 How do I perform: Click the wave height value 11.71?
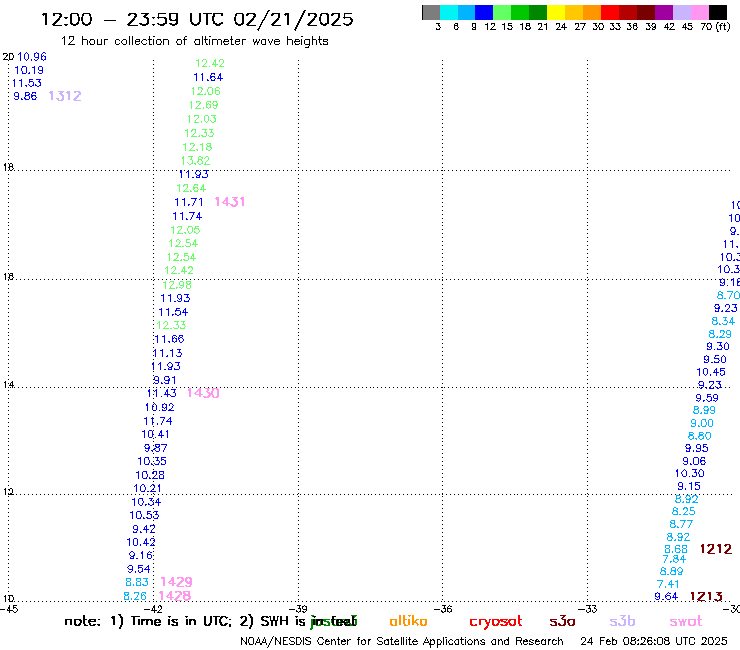189,203
